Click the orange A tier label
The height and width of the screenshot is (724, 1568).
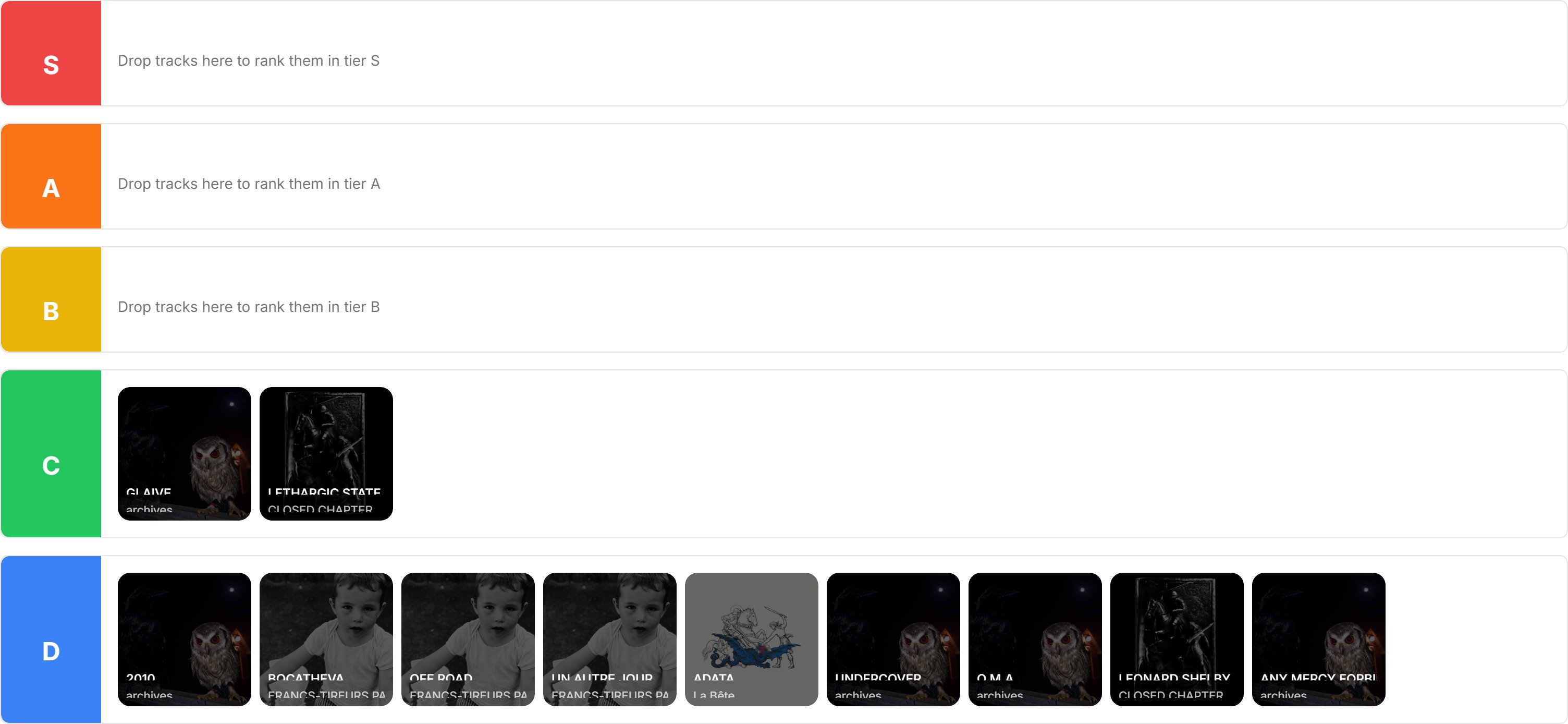tap(51, 177)
